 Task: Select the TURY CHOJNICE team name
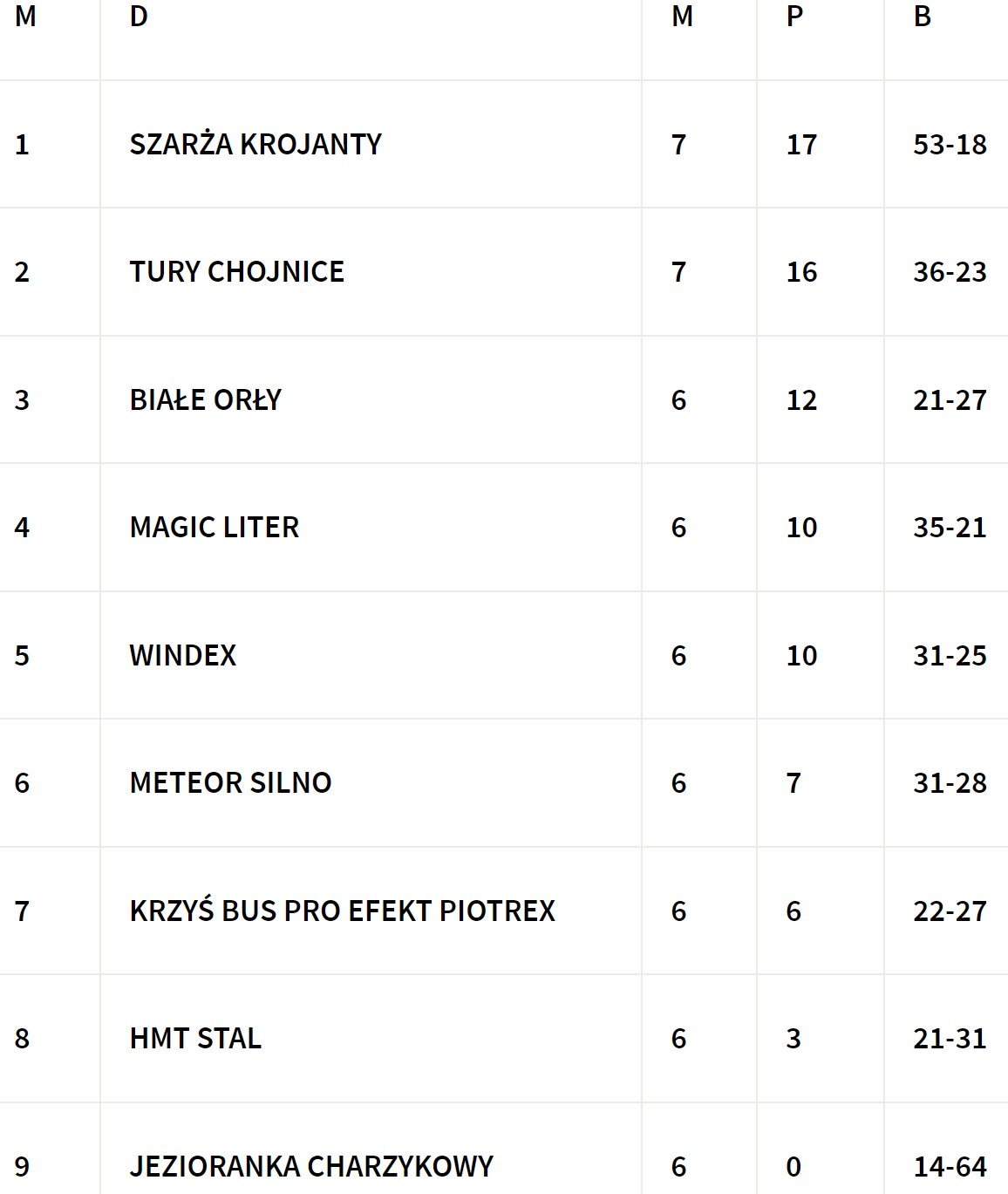click(x=236, y=271)
